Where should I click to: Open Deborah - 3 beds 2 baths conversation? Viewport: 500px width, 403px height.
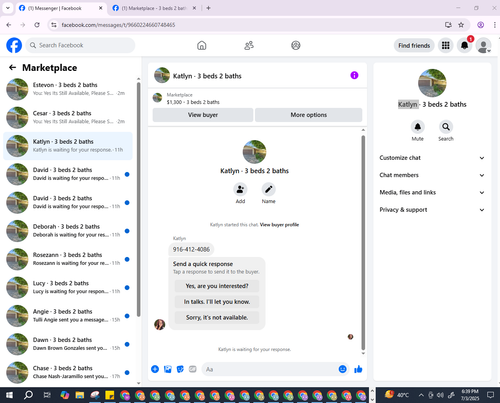pos(68,231)
